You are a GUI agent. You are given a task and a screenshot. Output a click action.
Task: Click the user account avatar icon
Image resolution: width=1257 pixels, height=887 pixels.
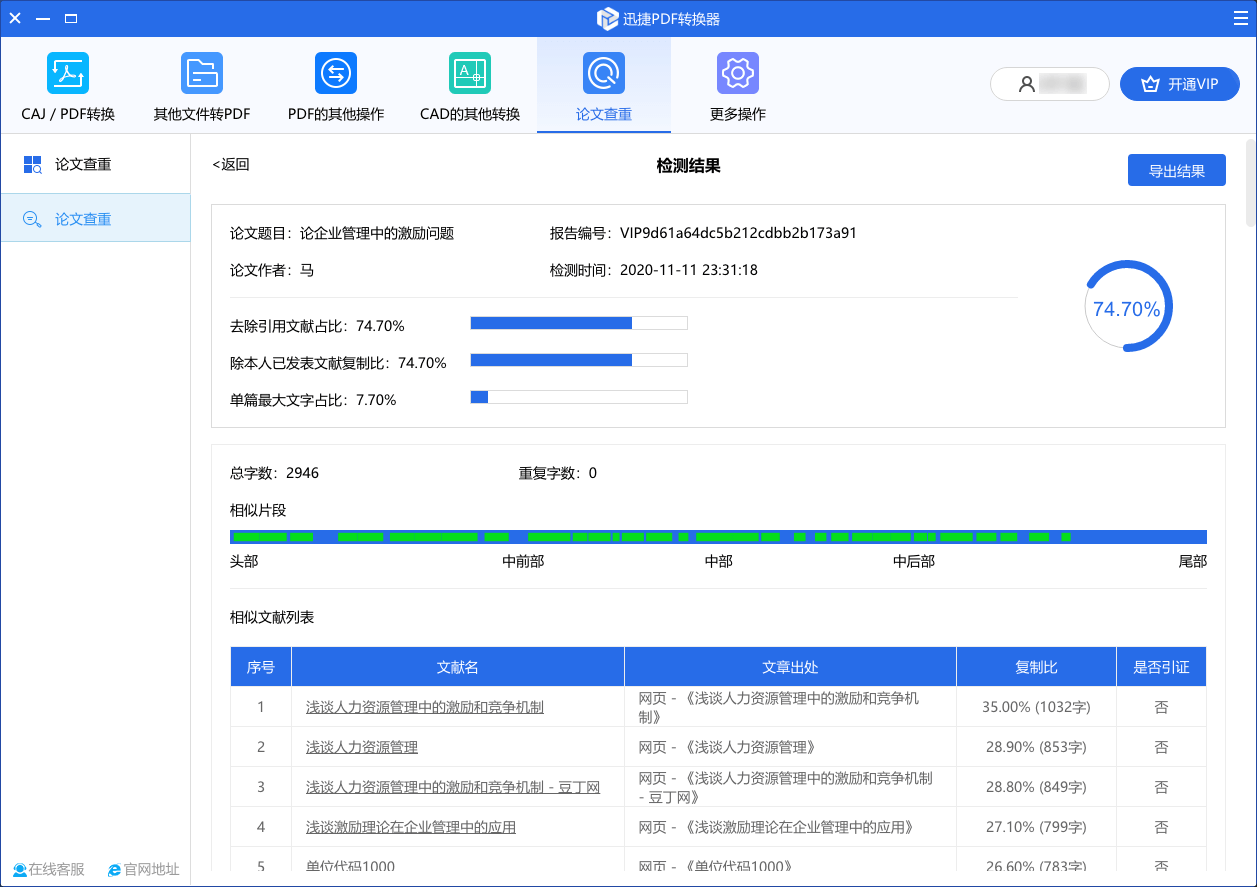1027,85
